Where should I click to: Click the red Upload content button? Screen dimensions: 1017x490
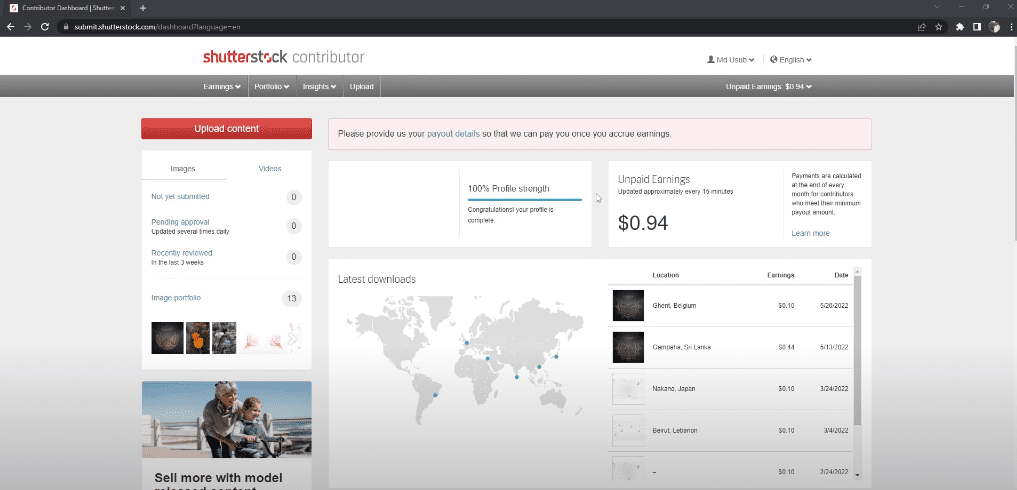click(x=226, y=128)
